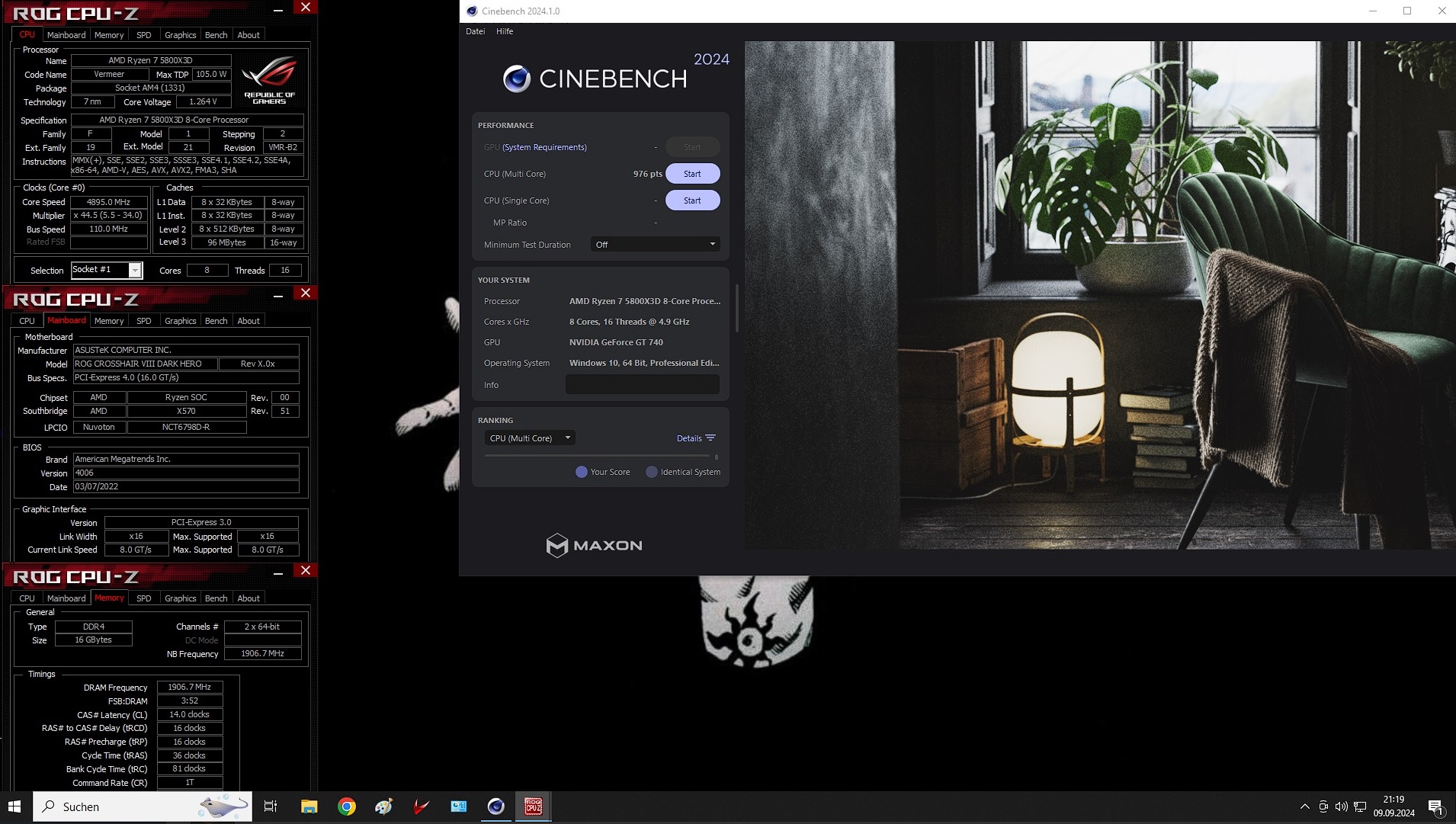
Task: Open the blue monitor app in taskbar
Action: 458,806
